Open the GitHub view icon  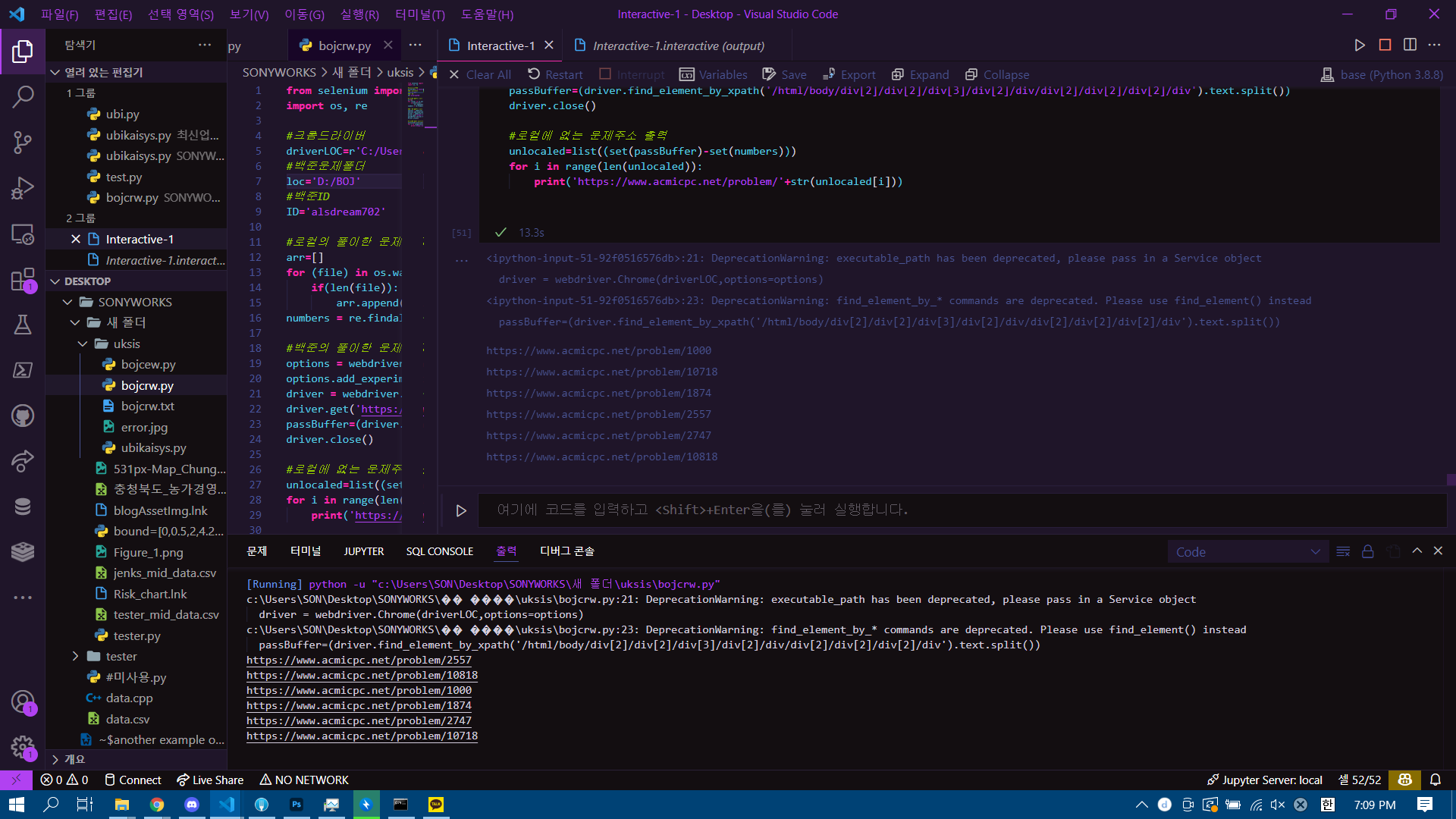click(x=23, y=416)
